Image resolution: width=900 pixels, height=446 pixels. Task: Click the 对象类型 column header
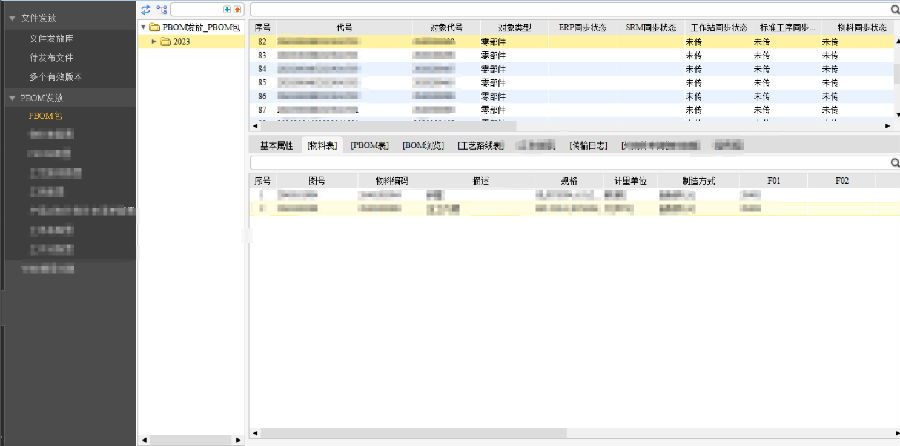tap(514, 28)
